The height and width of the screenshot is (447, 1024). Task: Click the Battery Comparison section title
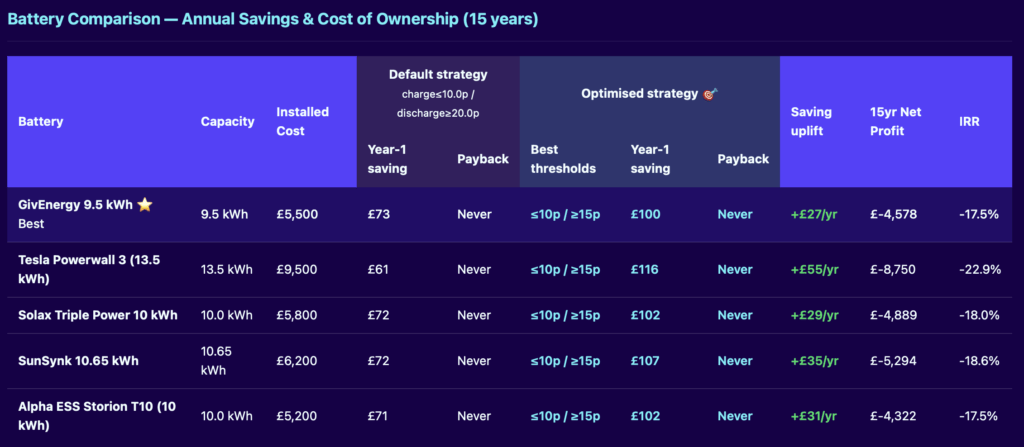click(273, 20)
